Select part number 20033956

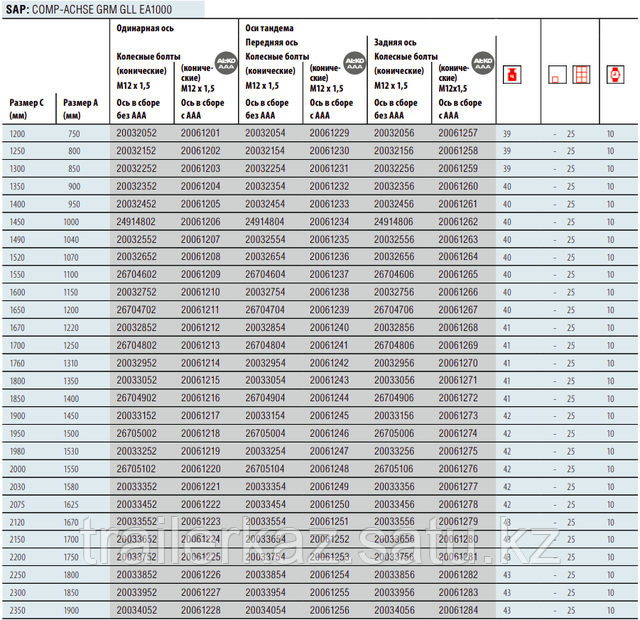[394, 592]
